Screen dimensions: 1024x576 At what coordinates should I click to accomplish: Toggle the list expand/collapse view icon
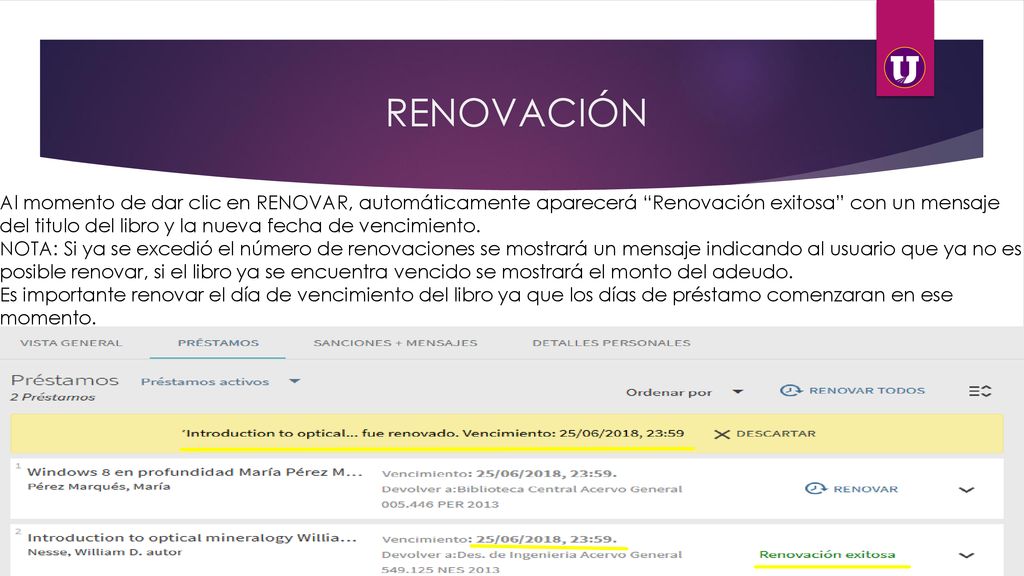pos(980,391)
